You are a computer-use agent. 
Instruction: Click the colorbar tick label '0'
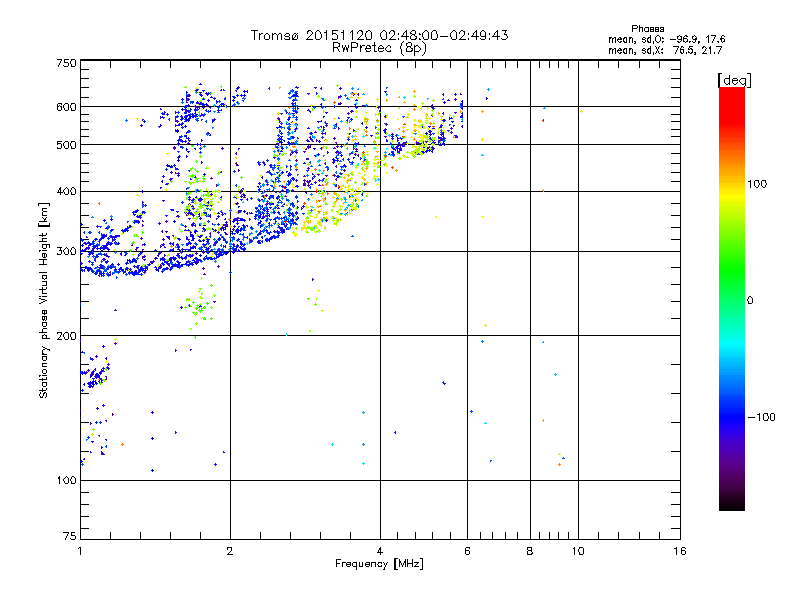point(750,301)
